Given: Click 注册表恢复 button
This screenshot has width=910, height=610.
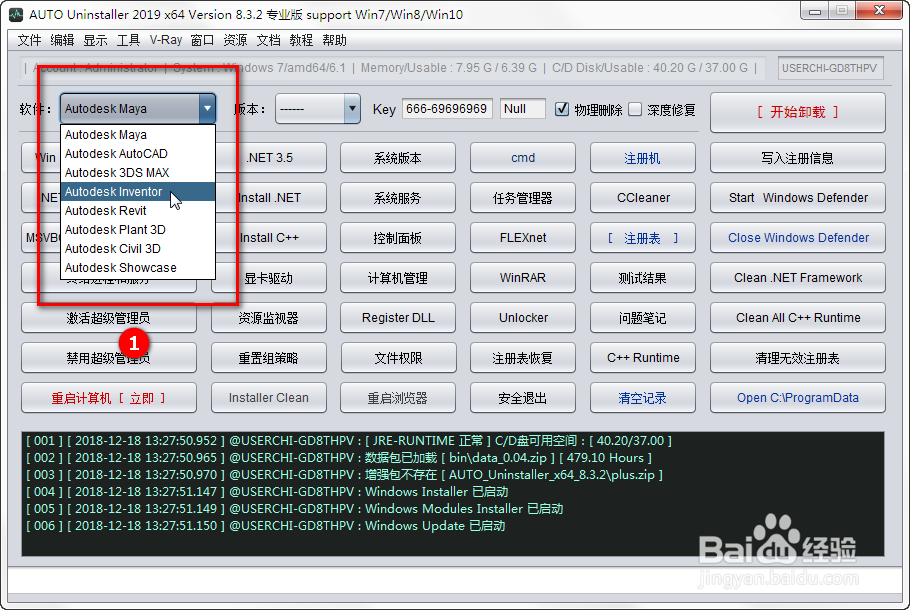Looking at the screenshot, I should click(x=522, y=358).
